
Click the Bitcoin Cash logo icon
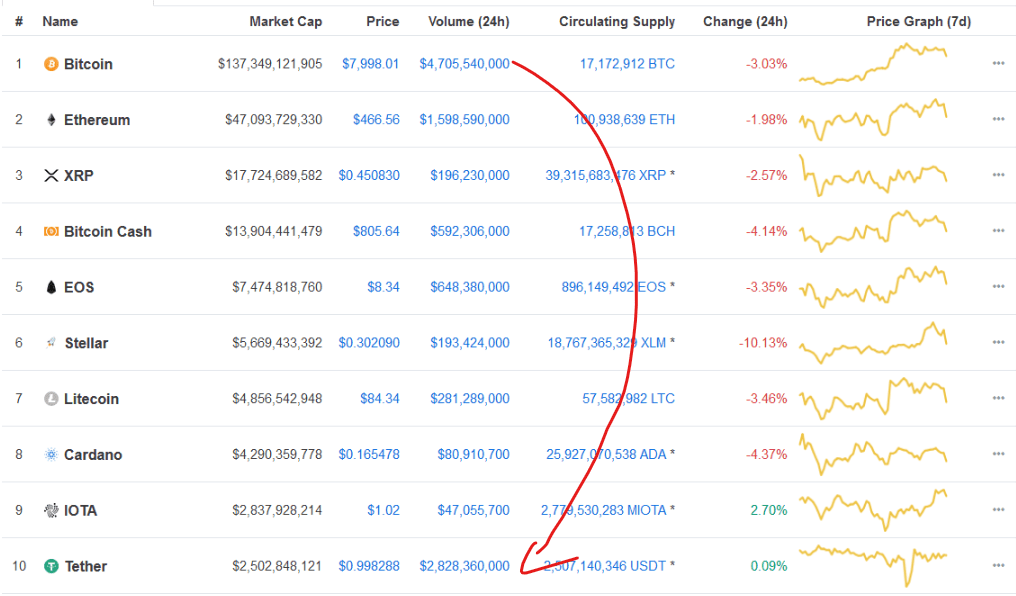tap(51, 231)
